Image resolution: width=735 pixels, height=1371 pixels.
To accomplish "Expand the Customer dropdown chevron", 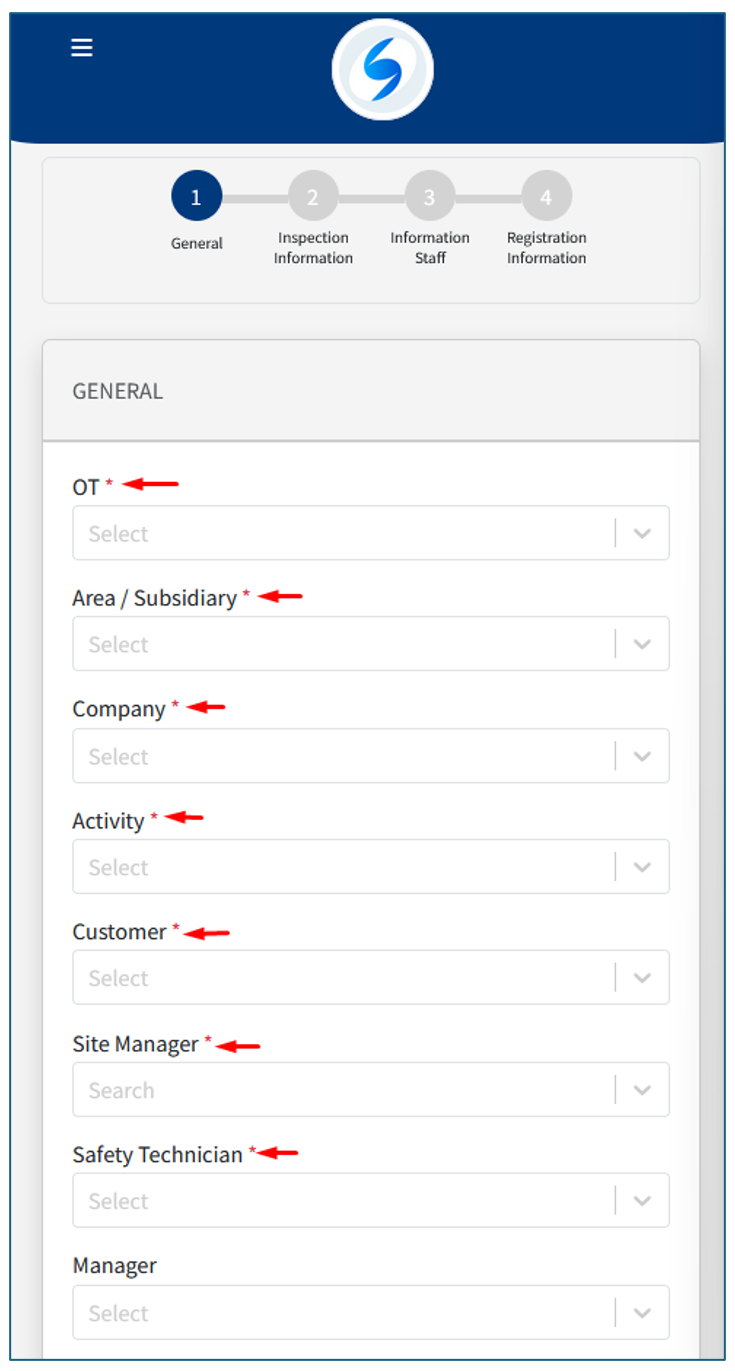I will (x=642, y=978).
